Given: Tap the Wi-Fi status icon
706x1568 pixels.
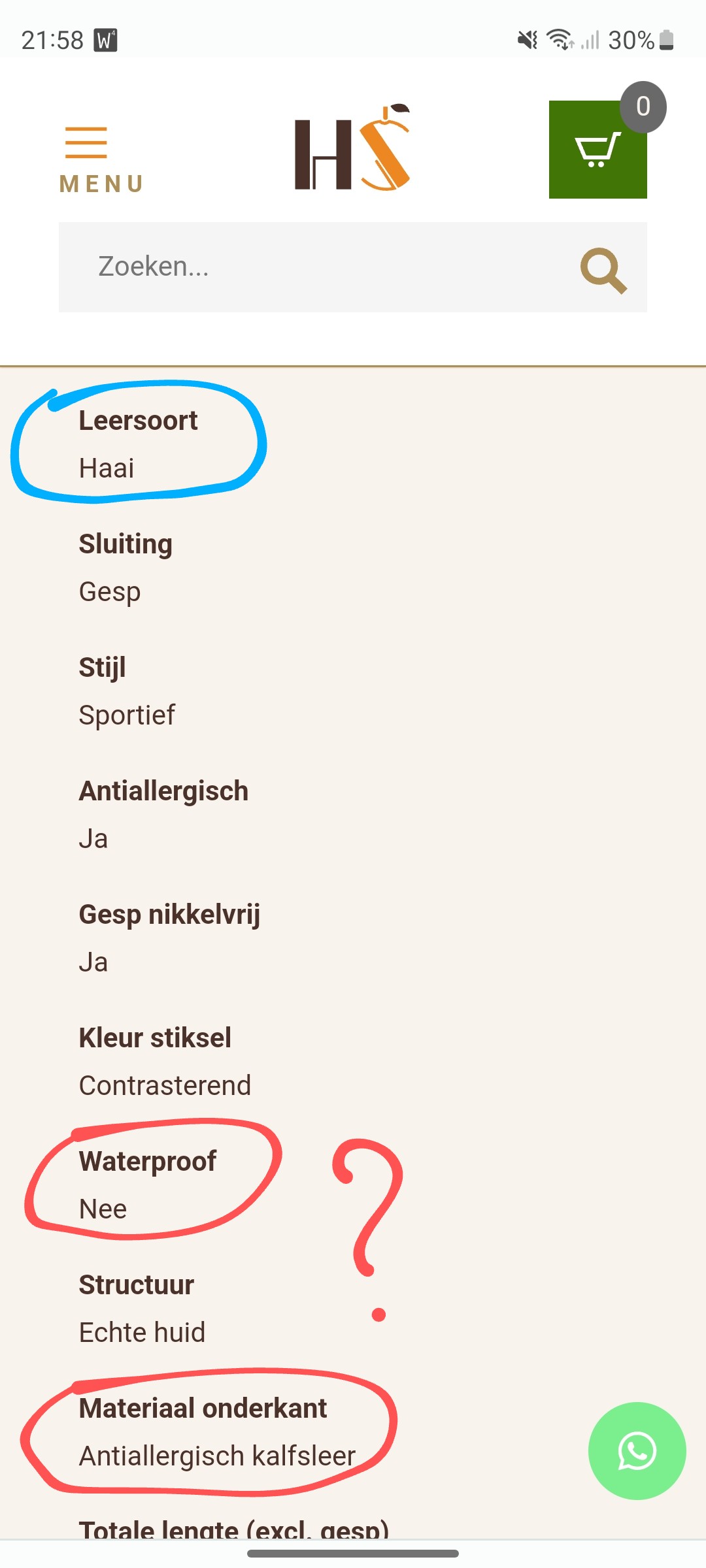Looking at the screenshot, I should [x=560, y=40].
